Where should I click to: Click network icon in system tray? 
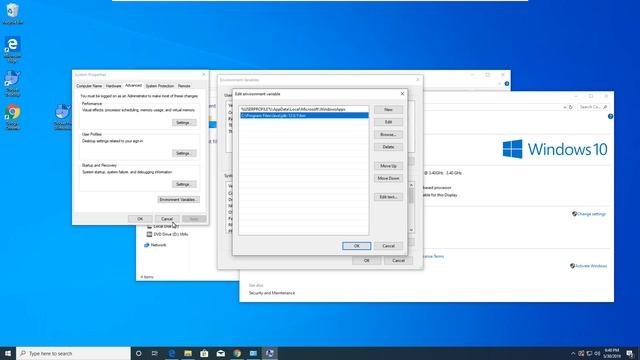(589, 353)
